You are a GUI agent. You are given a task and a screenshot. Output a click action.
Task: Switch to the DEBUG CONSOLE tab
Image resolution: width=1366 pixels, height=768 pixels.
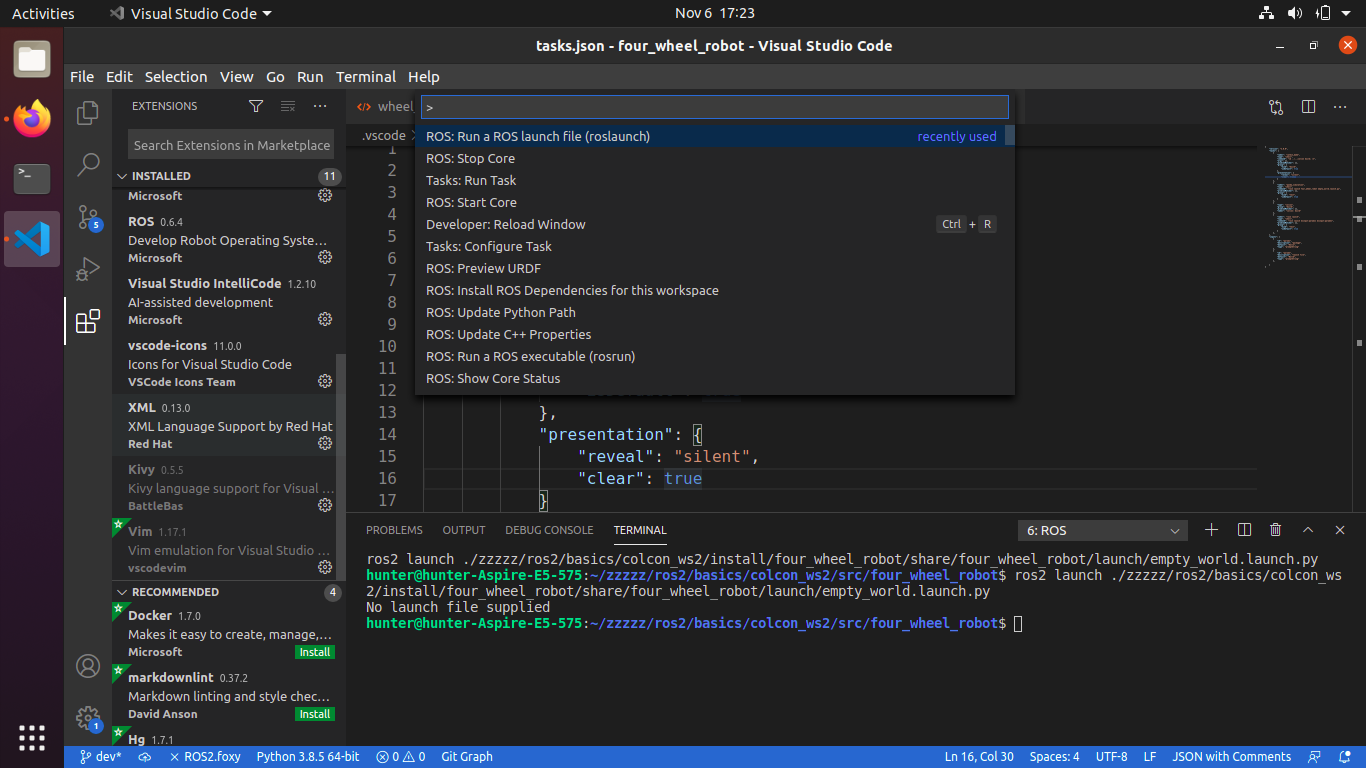coord(549,530)
